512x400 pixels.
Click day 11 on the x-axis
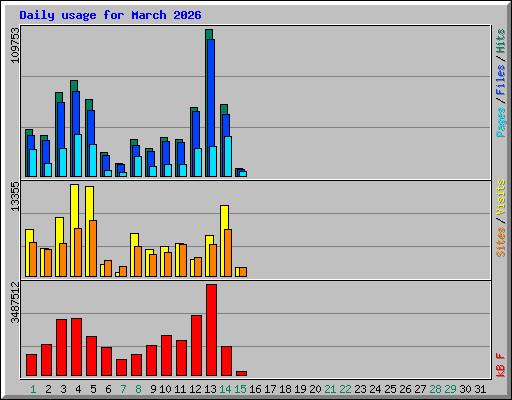point(180,389)
